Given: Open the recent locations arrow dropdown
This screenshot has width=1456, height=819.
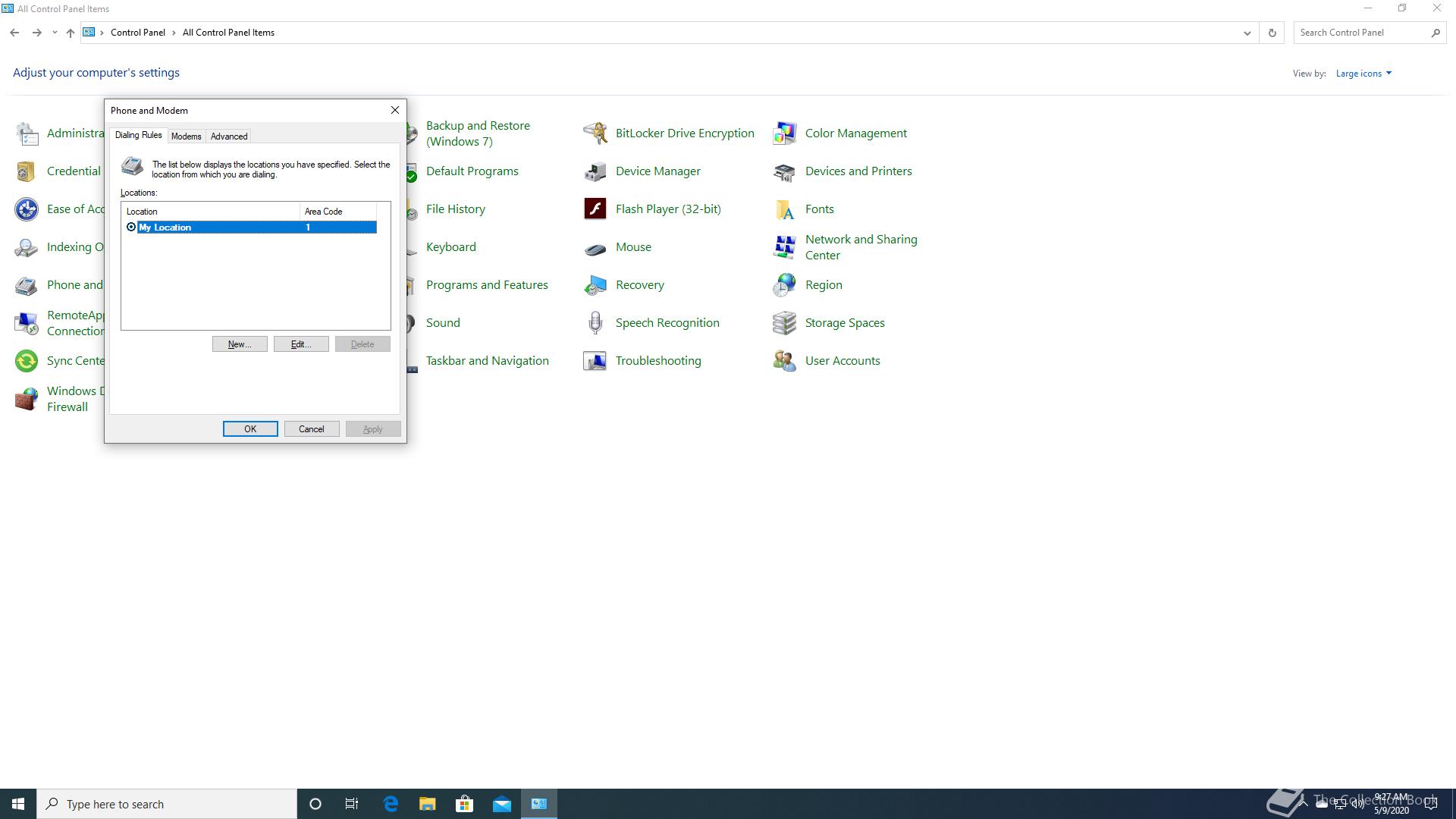Looking at the screenshot, I should coord(55,33).
